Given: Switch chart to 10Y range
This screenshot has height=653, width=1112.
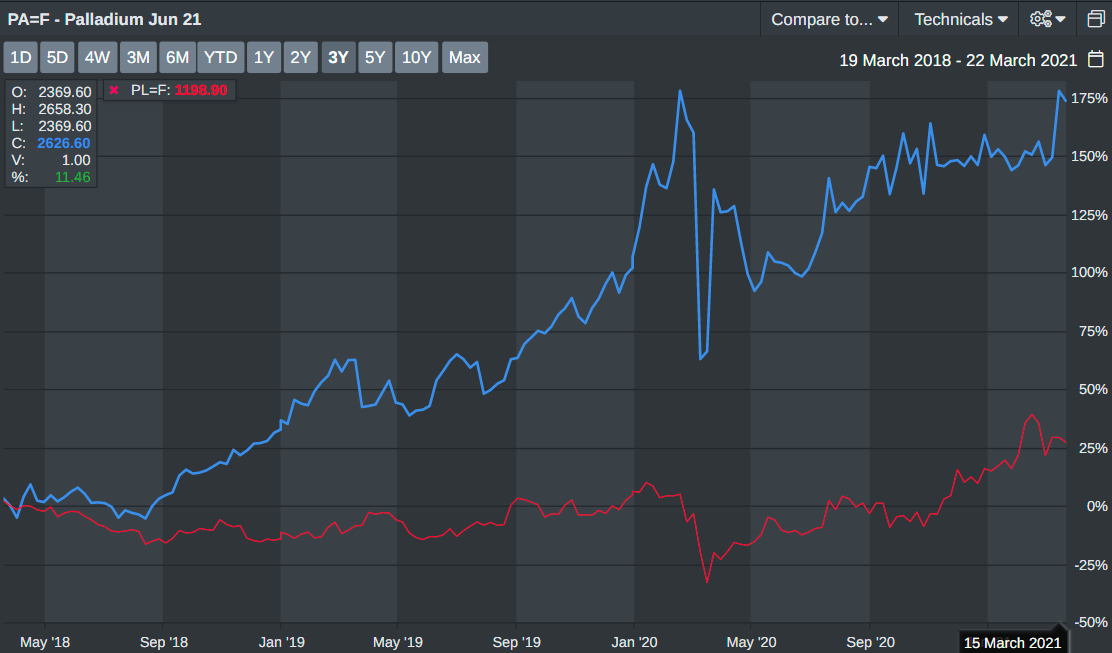Looking at the screenshot, I should (416, 57).
